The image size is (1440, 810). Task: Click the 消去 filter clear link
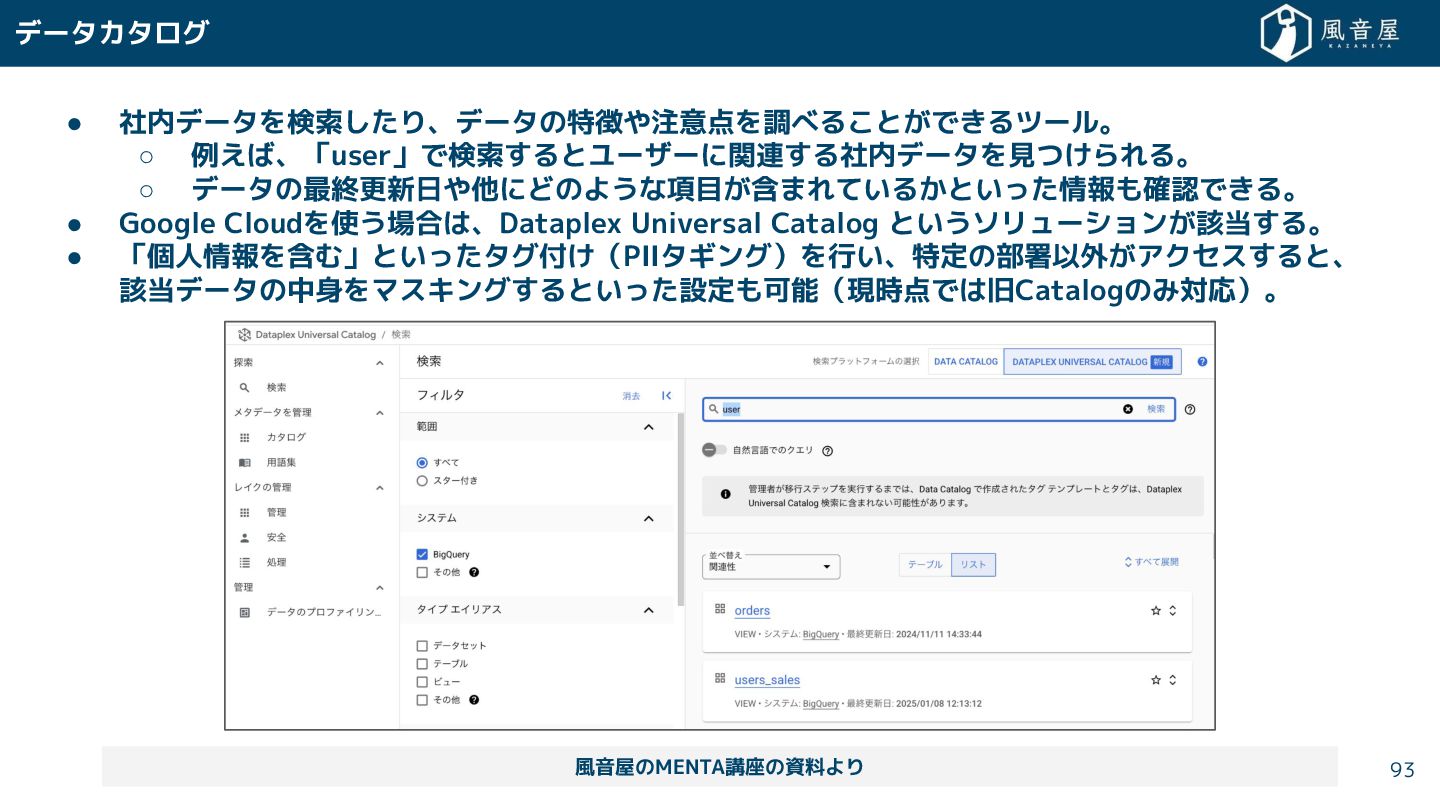coord(631,396)
